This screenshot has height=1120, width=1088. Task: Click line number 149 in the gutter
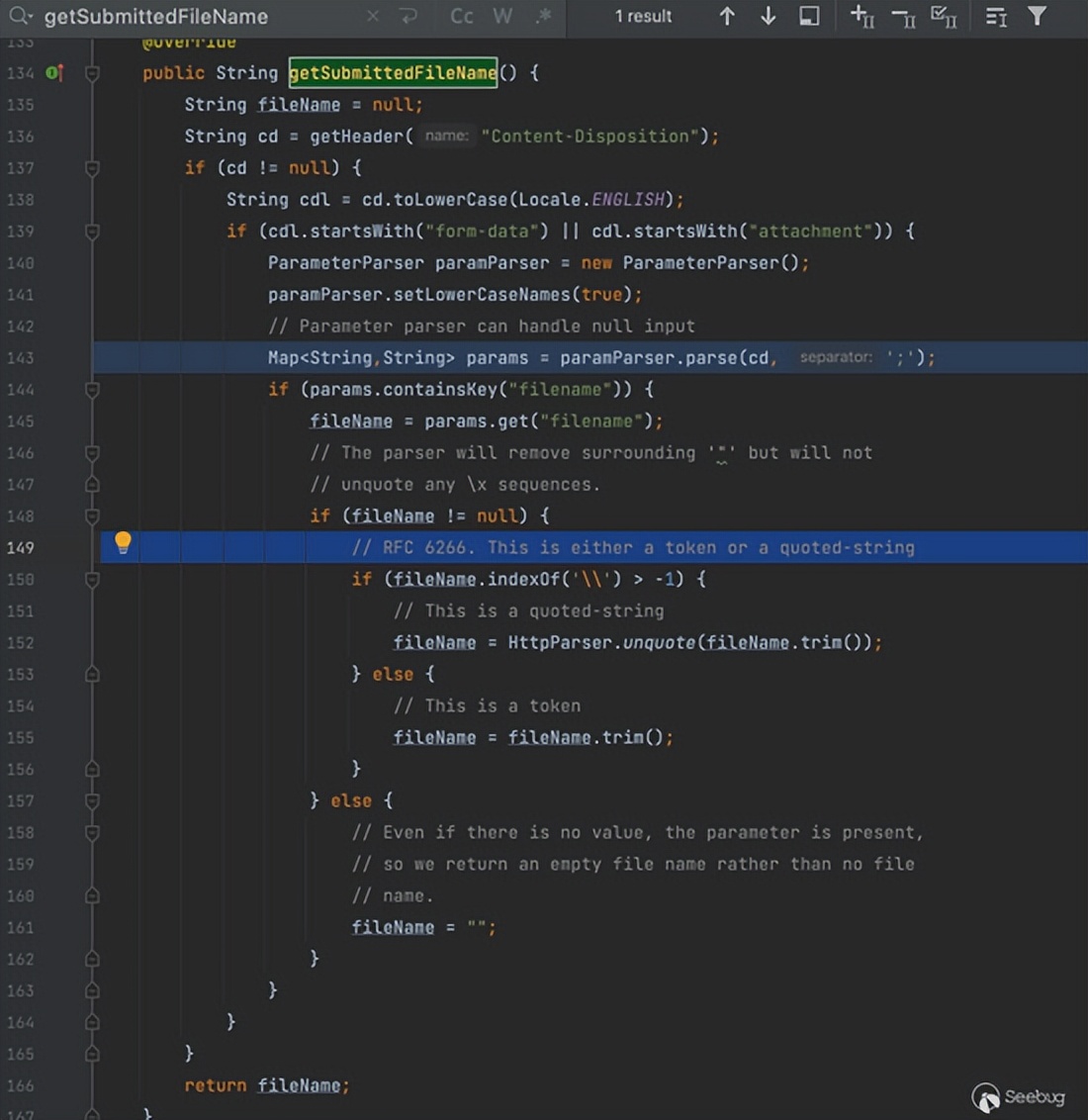point(20,548)
